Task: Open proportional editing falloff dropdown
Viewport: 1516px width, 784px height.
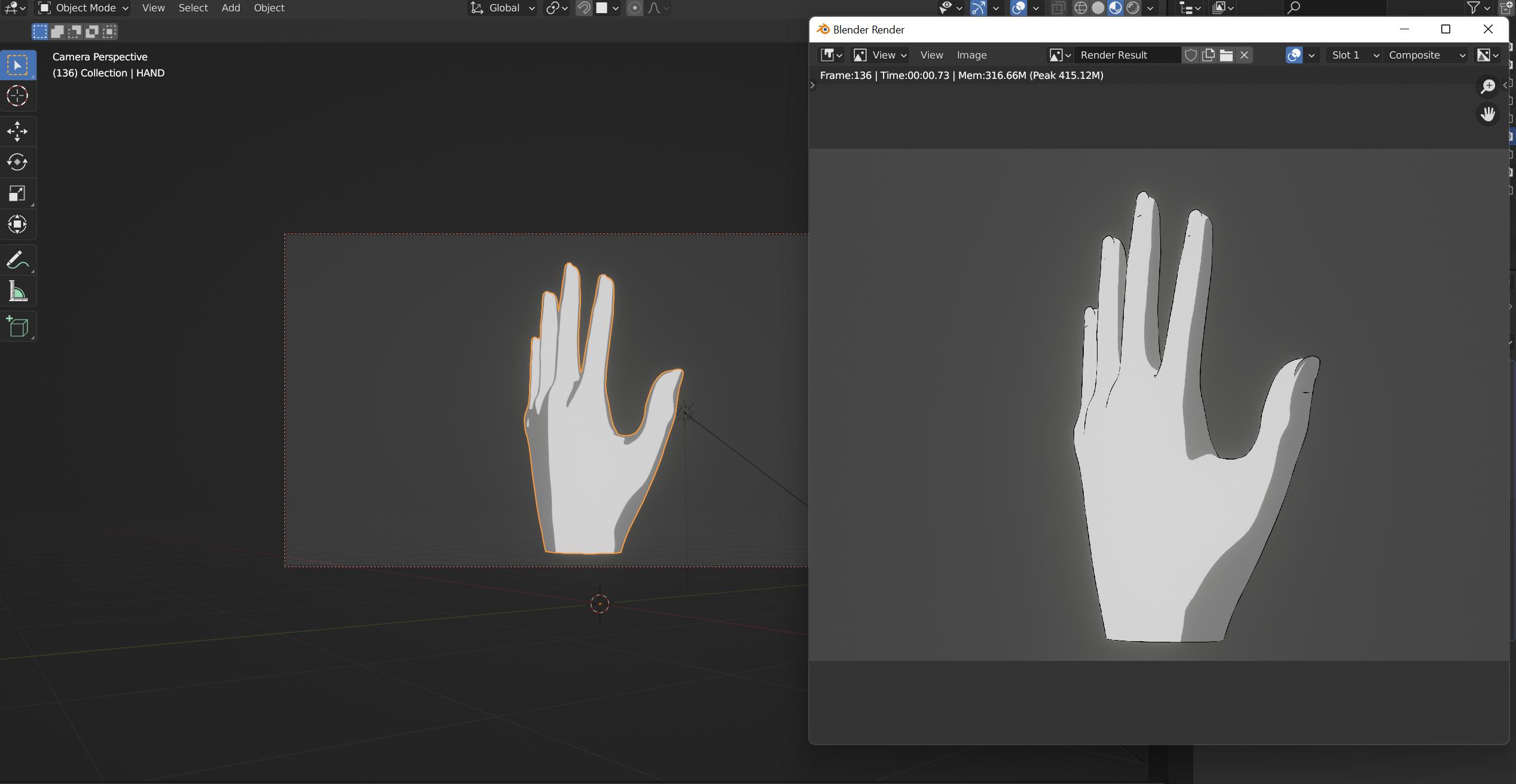Action: point(658,8)
